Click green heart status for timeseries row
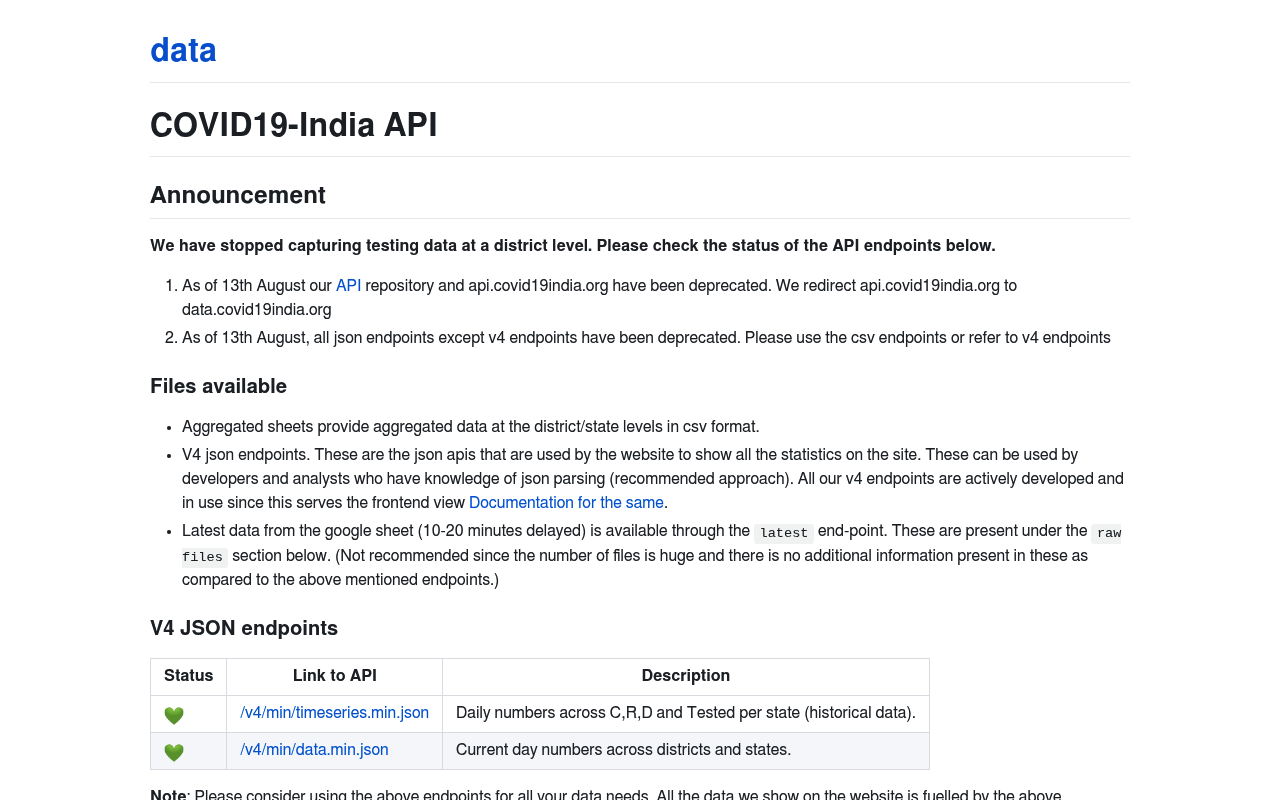This screenshot has height=800, width=1280. tap(174, 715)
